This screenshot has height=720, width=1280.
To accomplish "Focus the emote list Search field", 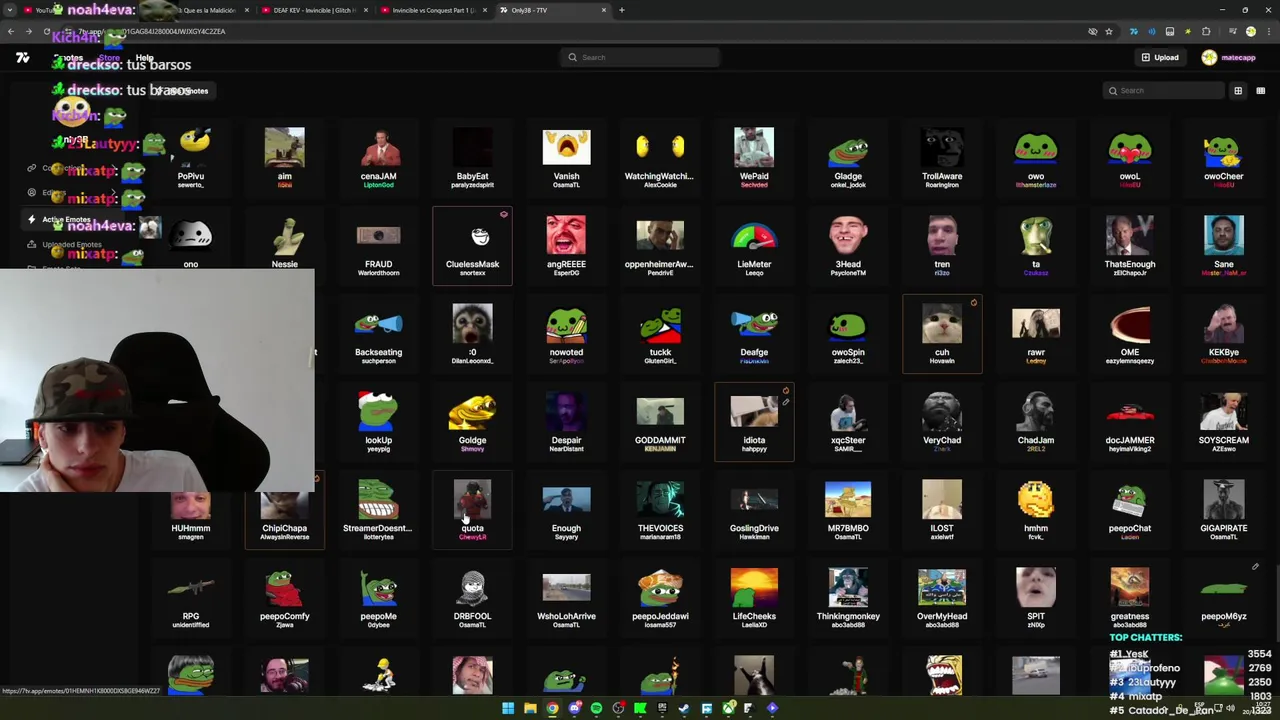I will coord(1164,90).
